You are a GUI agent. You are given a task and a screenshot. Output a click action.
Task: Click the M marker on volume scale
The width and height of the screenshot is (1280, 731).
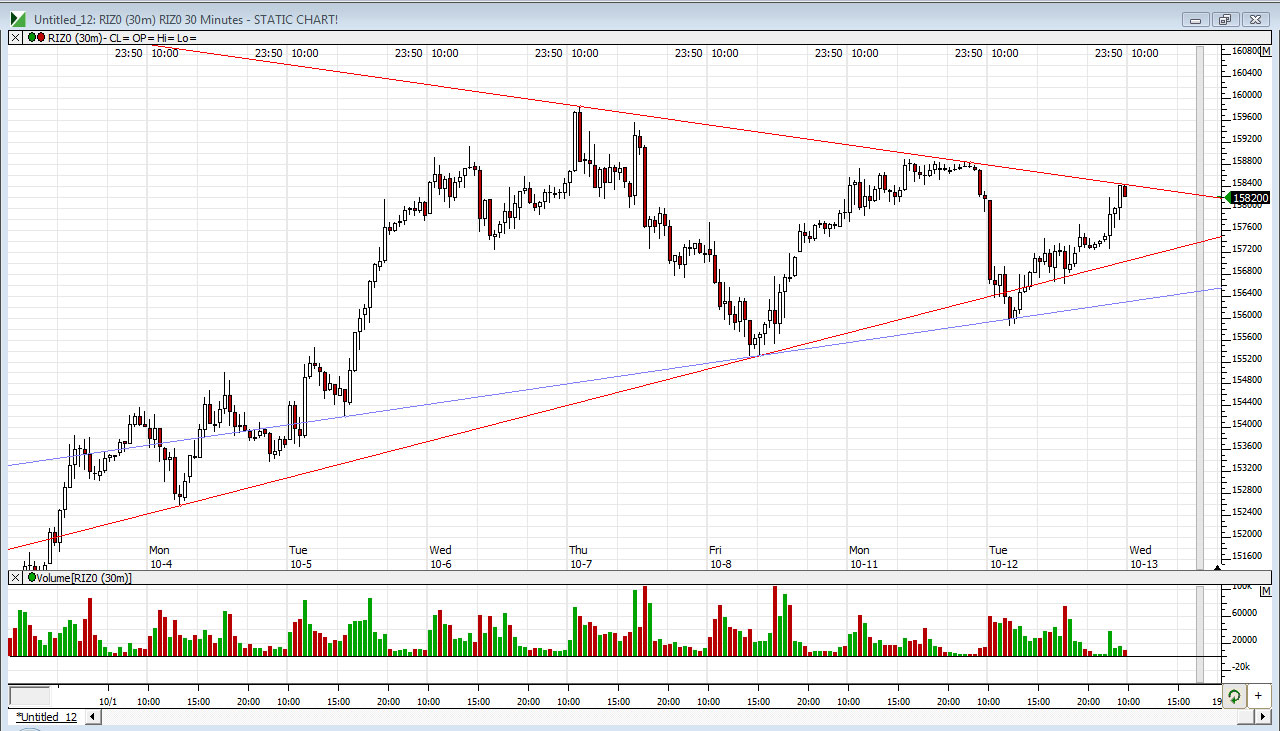[1264, 592]
